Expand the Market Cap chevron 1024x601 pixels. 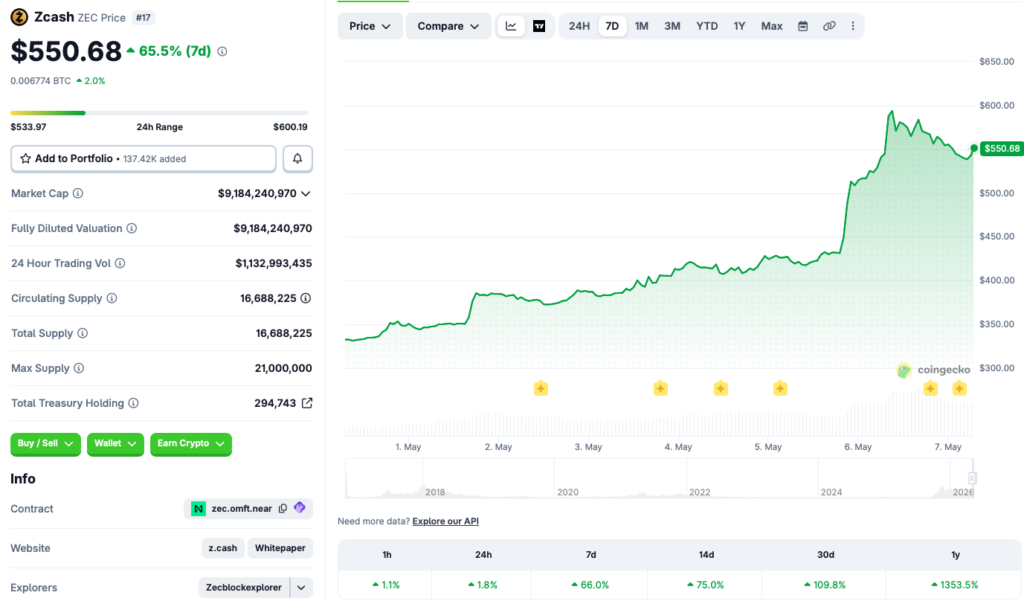click(306, 193)
